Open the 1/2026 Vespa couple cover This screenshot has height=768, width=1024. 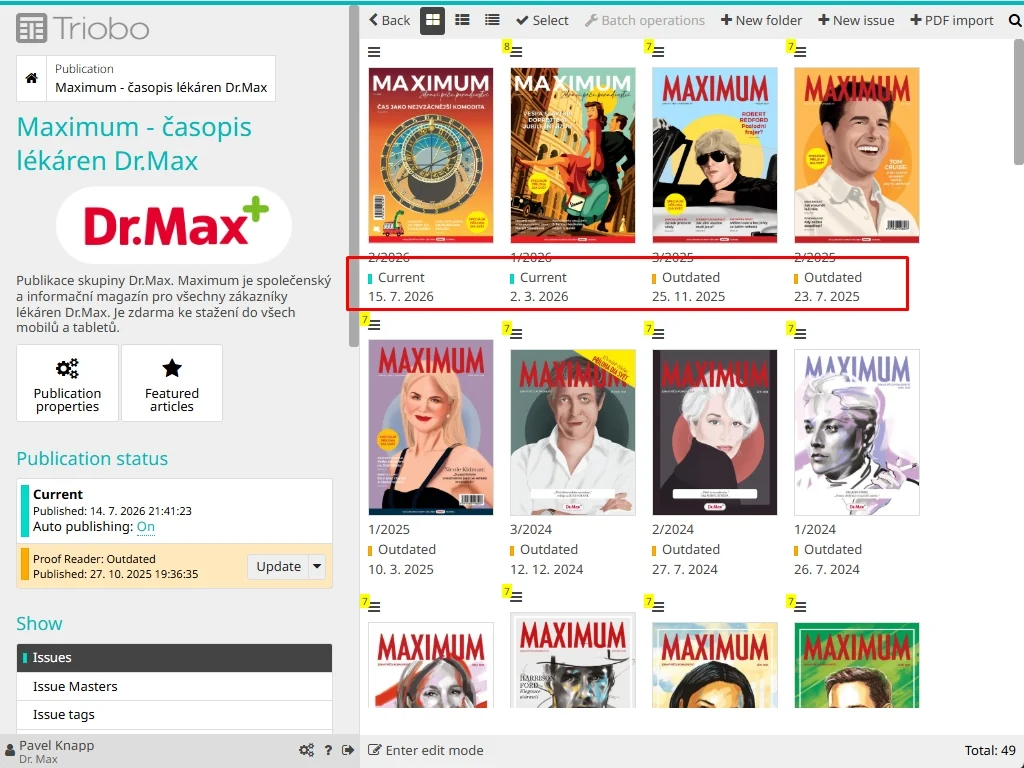tap(573, 155)
